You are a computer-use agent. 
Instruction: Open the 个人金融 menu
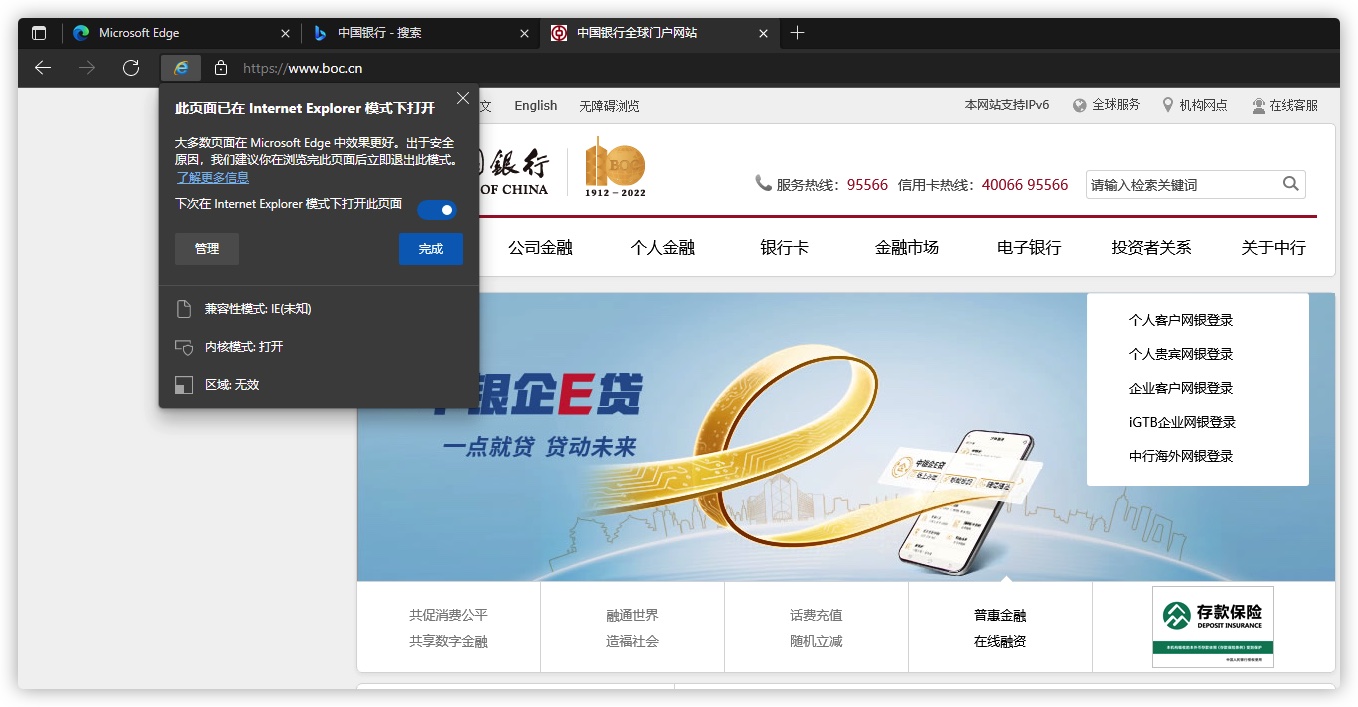(x=662, y=248)
